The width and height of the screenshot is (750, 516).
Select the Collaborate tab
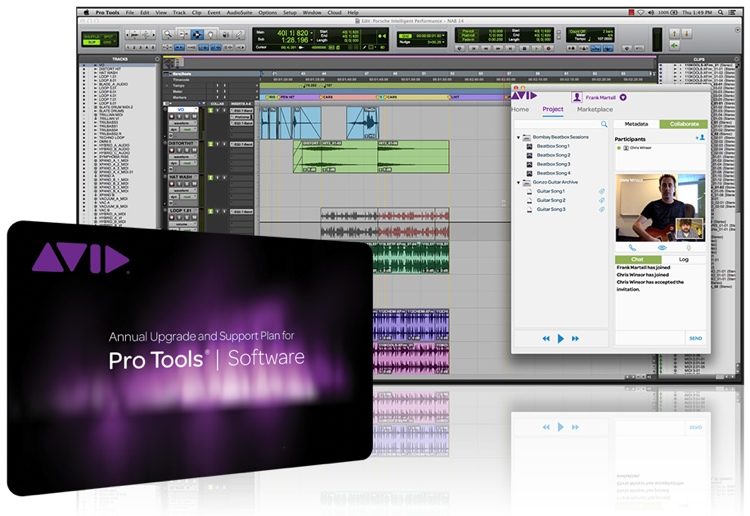point(684,124)
